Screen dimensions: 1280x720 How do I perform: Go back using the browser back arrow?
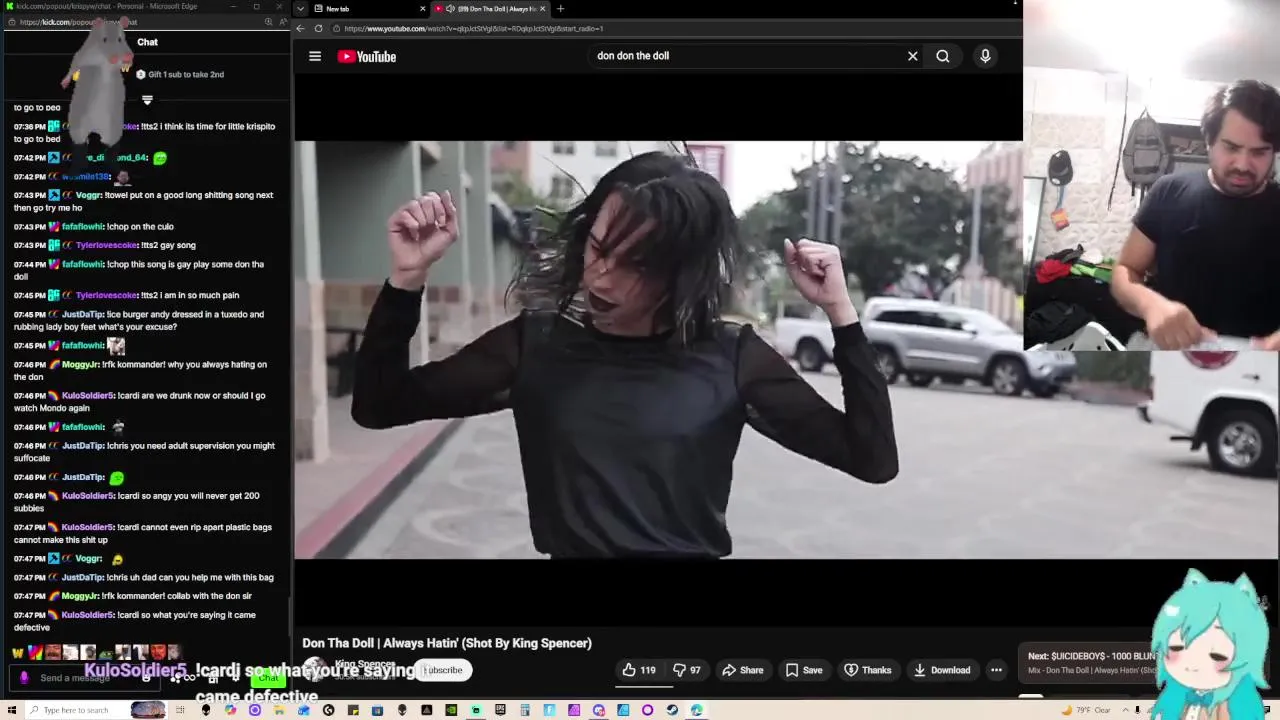click(301, 28)
